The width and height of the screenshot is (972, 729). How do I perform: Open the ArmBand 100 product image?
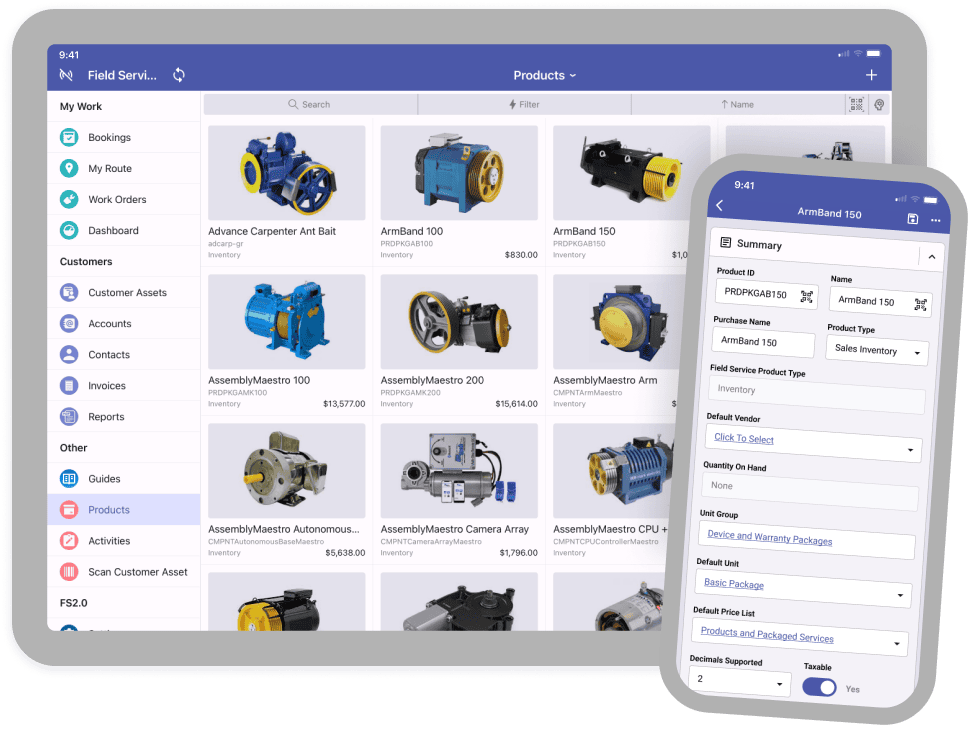(x=459, y=172)
